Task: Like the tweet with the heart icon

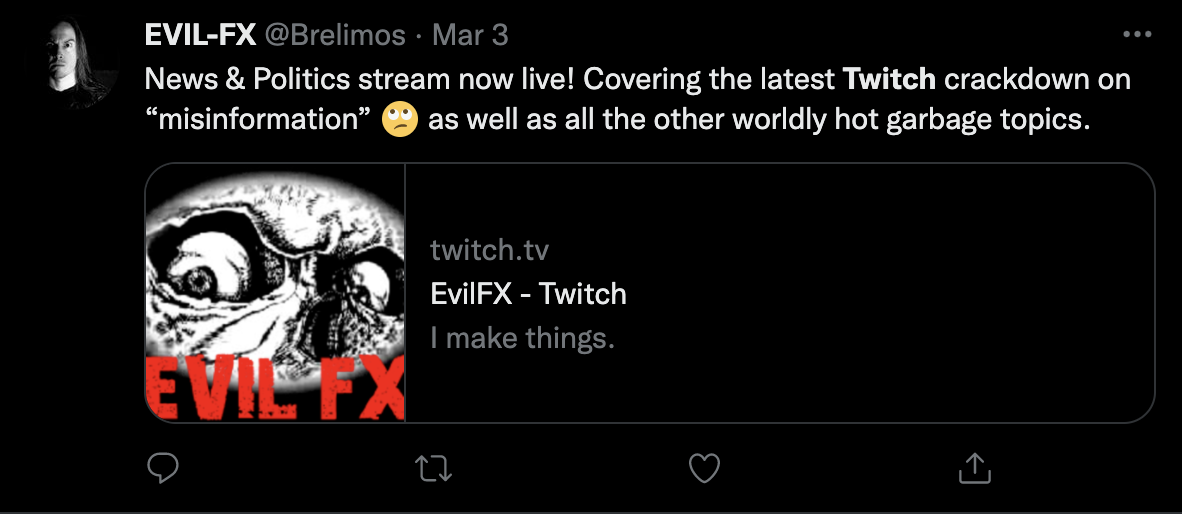Action: (x=705, y=467)
